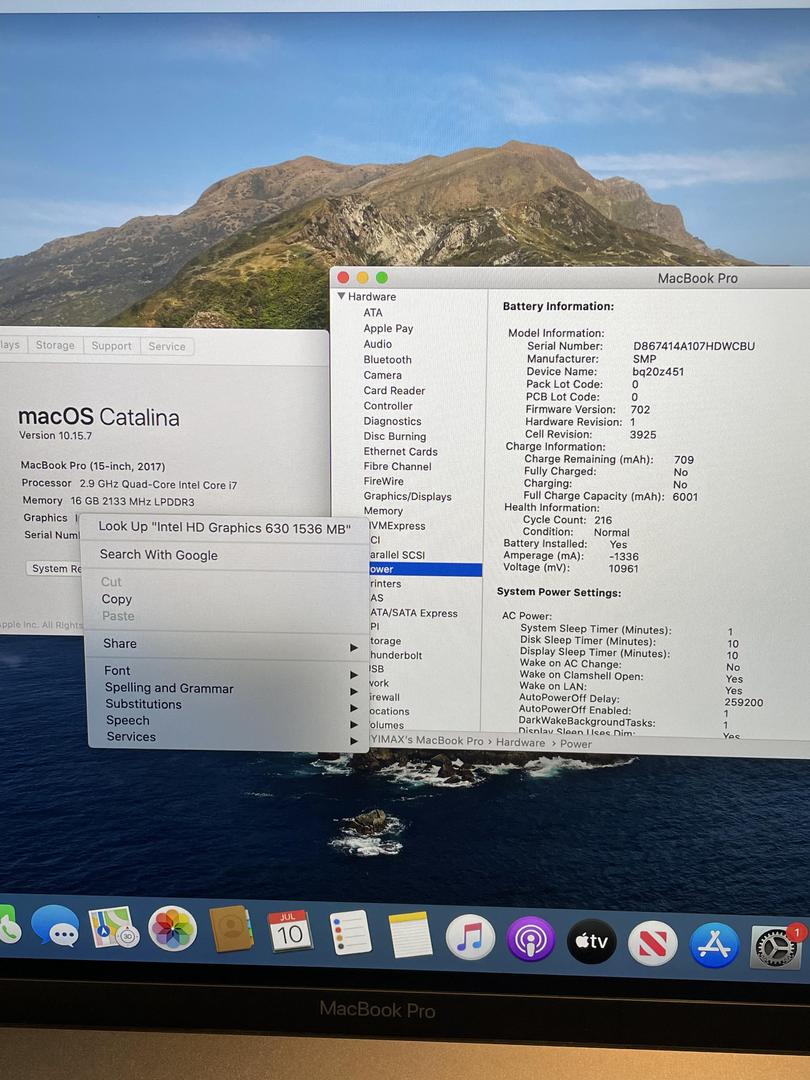Select Audio in the Hardware list
Viewport: 810px width, 1080px height.
377,344
